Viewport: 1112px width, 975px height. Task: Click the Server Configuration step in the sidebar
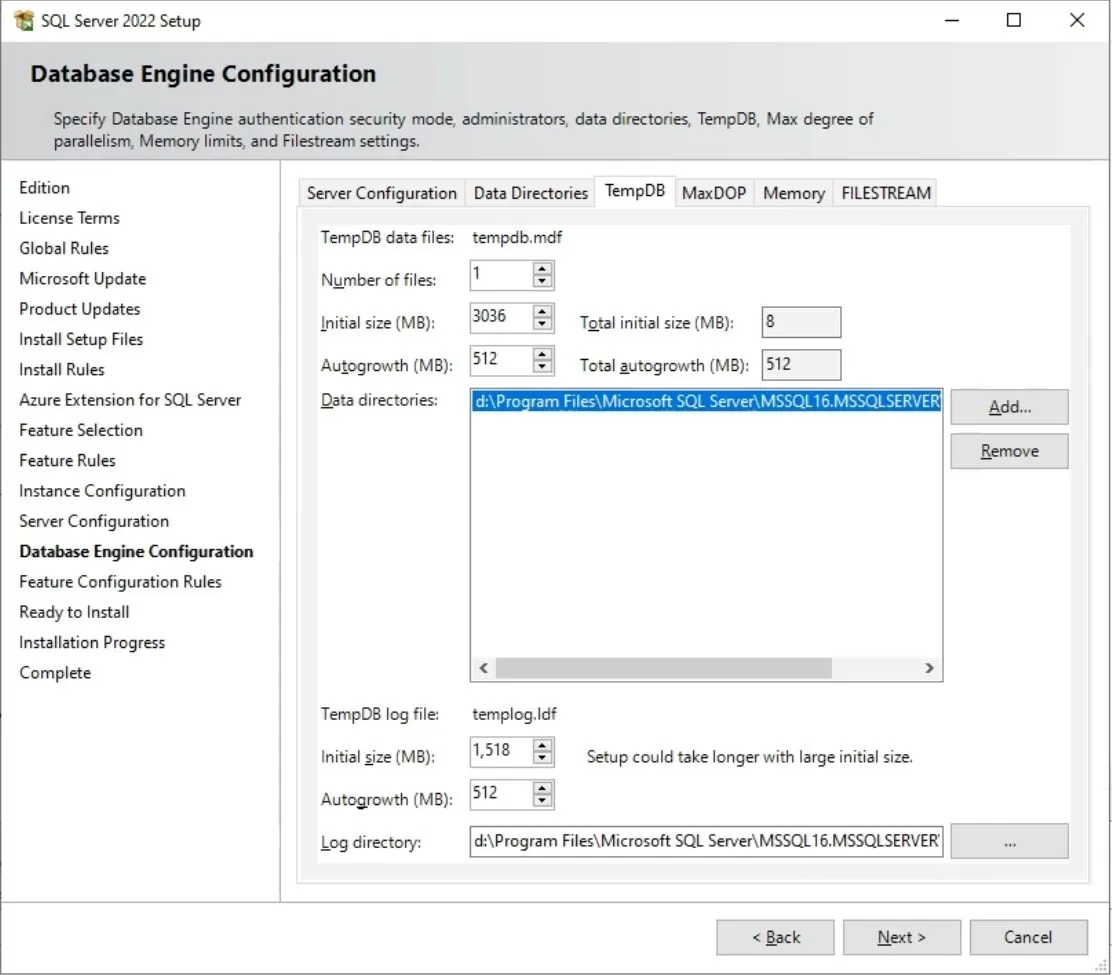94,522
